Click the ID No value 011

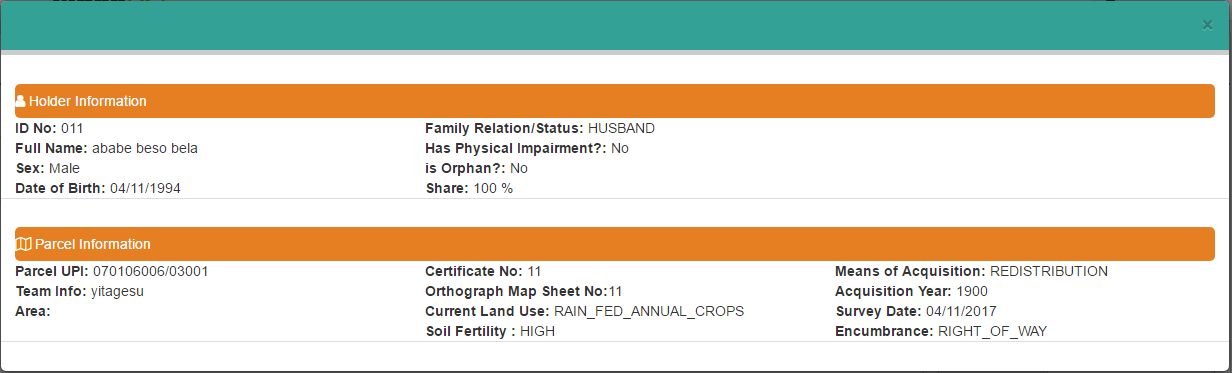(x=72, y=128)
